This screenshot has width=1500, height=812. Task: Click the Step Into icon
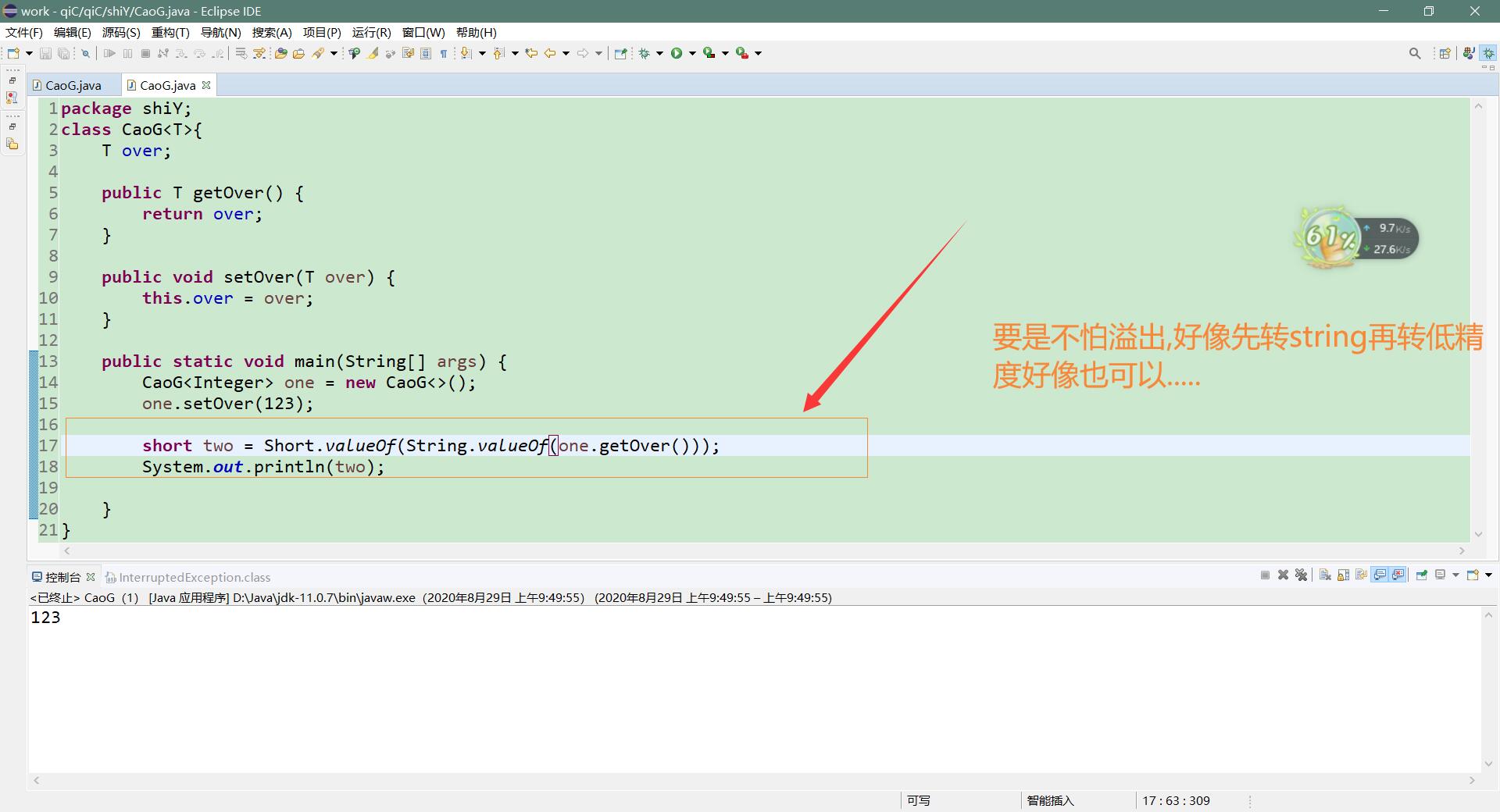[181, 53]
